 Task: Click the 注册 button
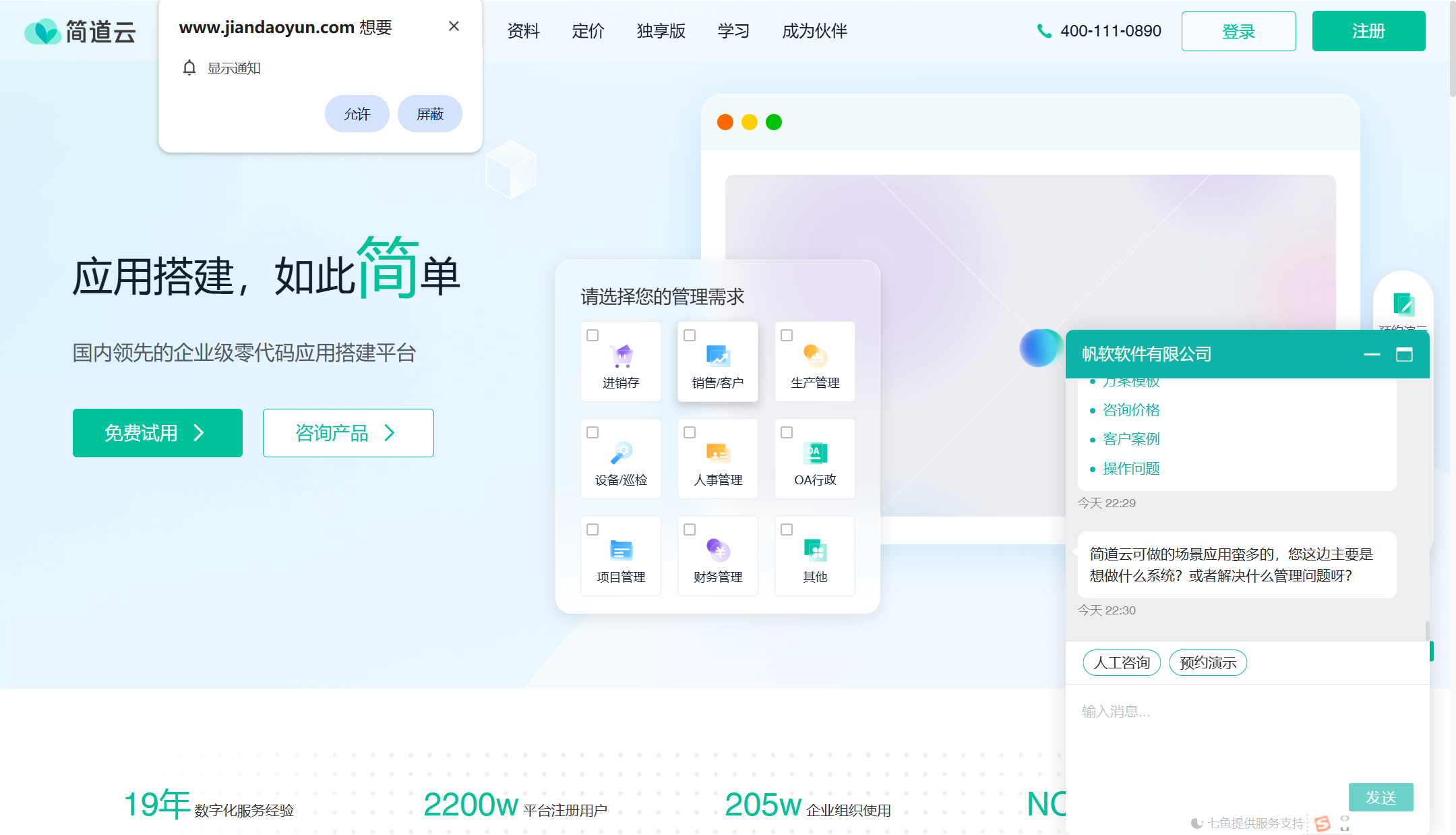tap(1368, 31)
